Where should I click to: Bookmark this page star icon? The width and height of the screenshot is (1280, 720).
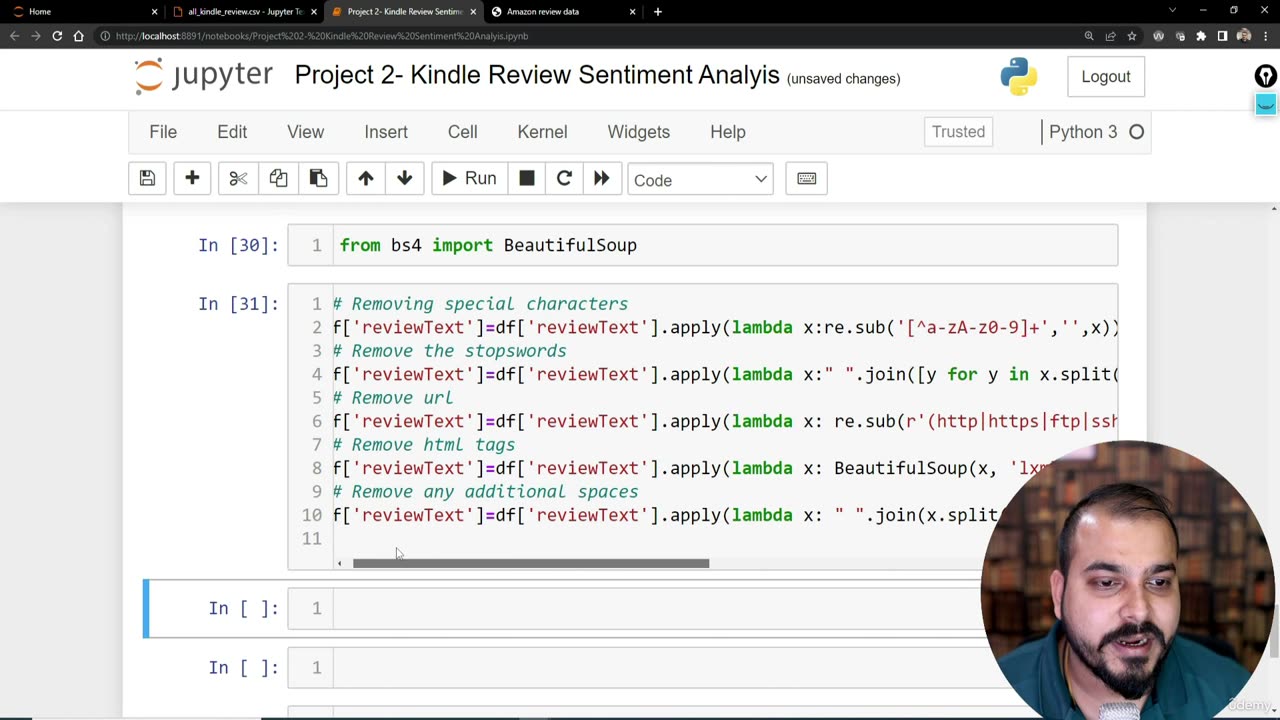pyautogui.click(x=1132, y=36)
